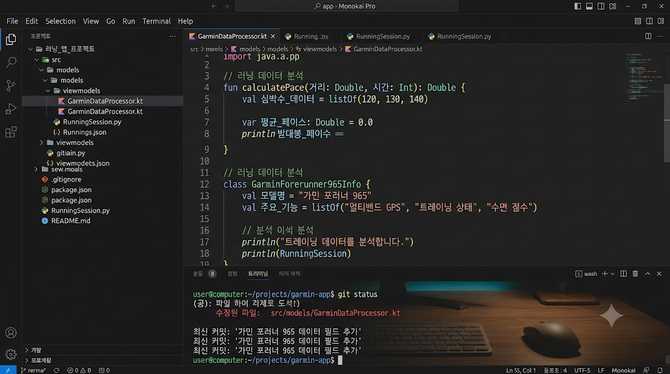Open the Selection menu
Image resolution: width=670 pixels, height=374 pixels.
click(x=60, y=21)
